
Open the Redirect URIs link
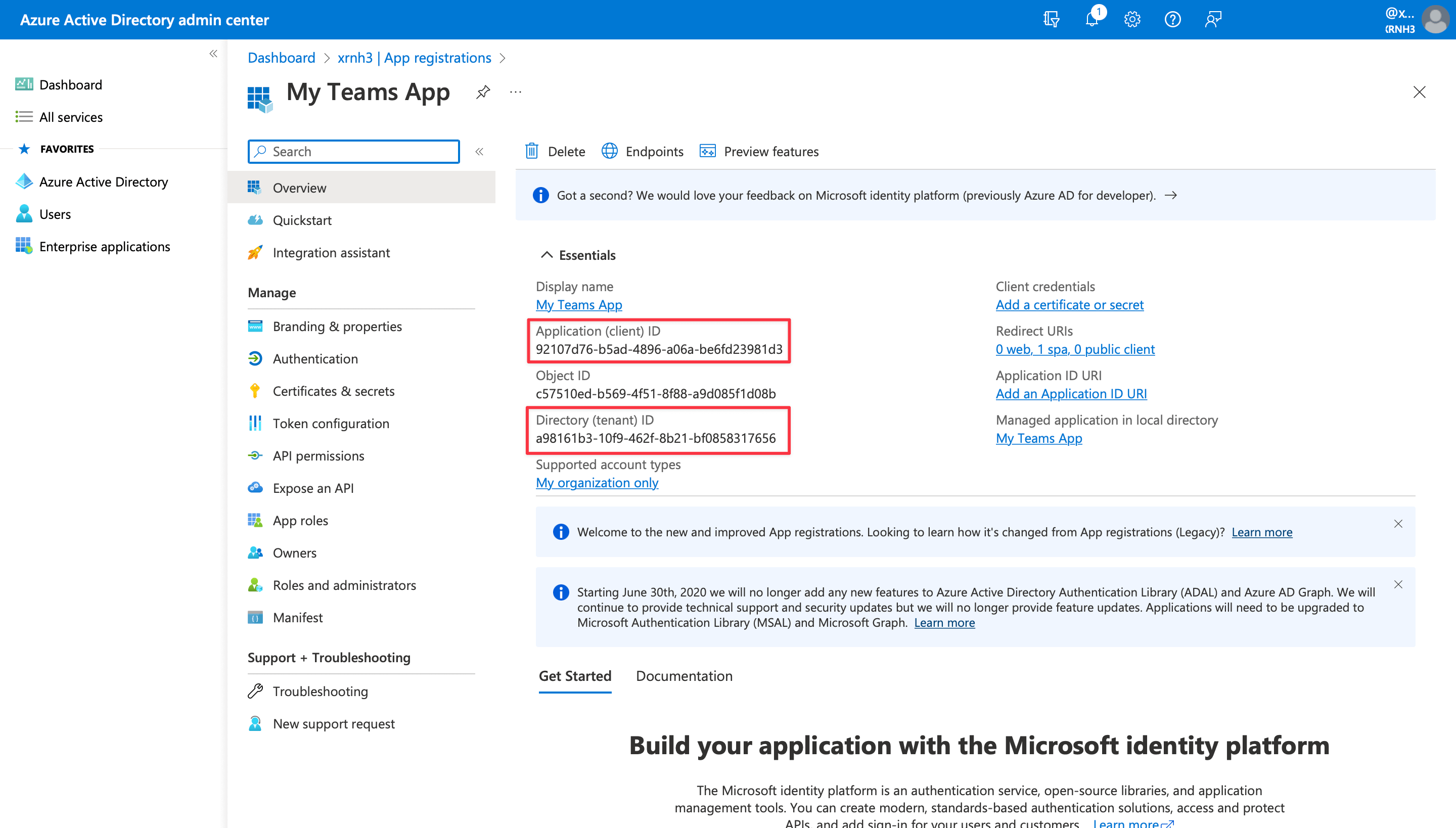click(1075, 349)
